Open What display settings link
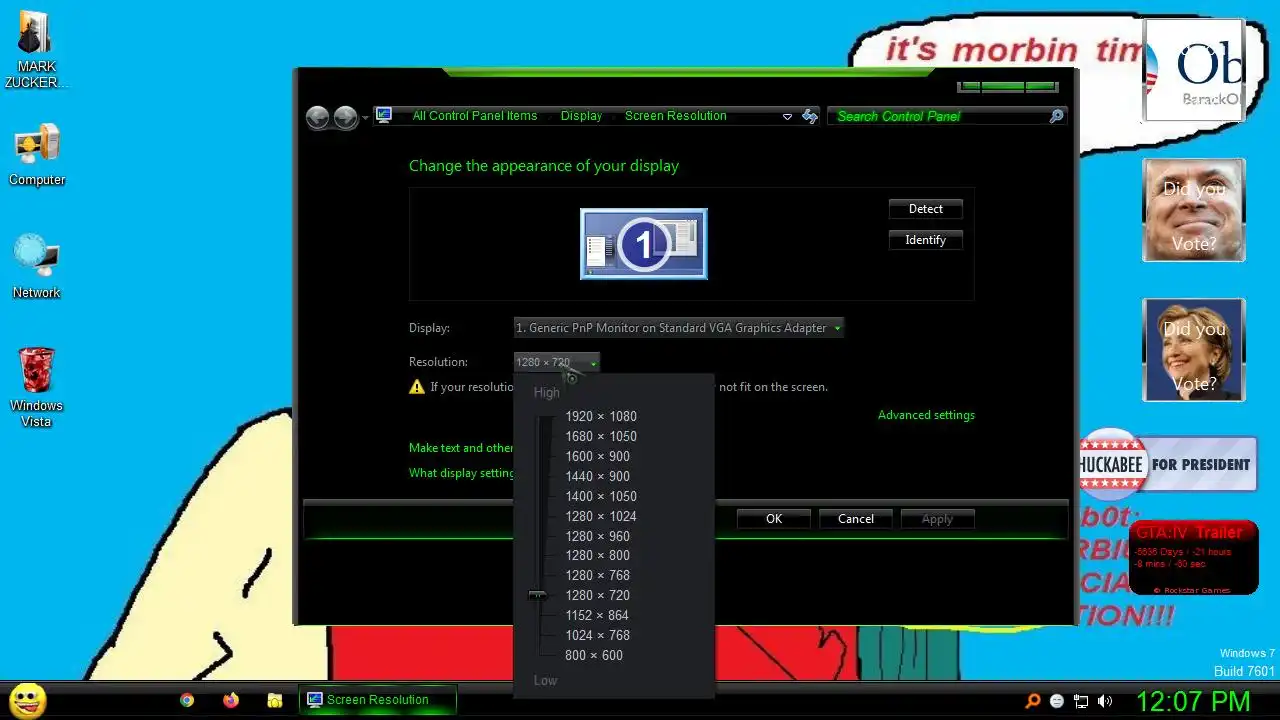1280x720 pixels. [x=461, y=473]
